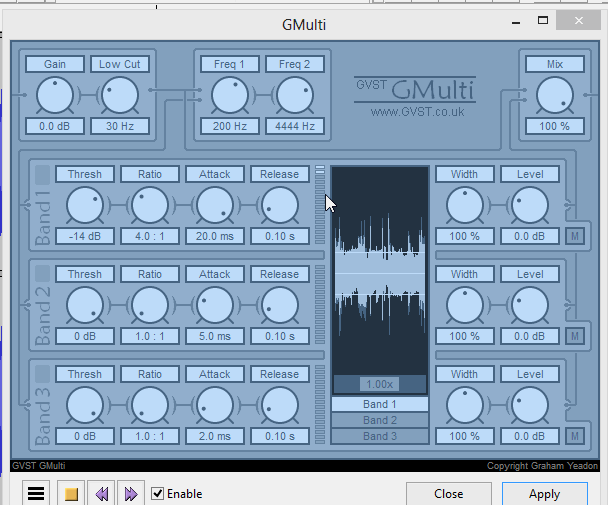Viewport: 608px width, 505px height.
Task: Click the 4.0 : 1 ratio value
Action: pos(150,236)
